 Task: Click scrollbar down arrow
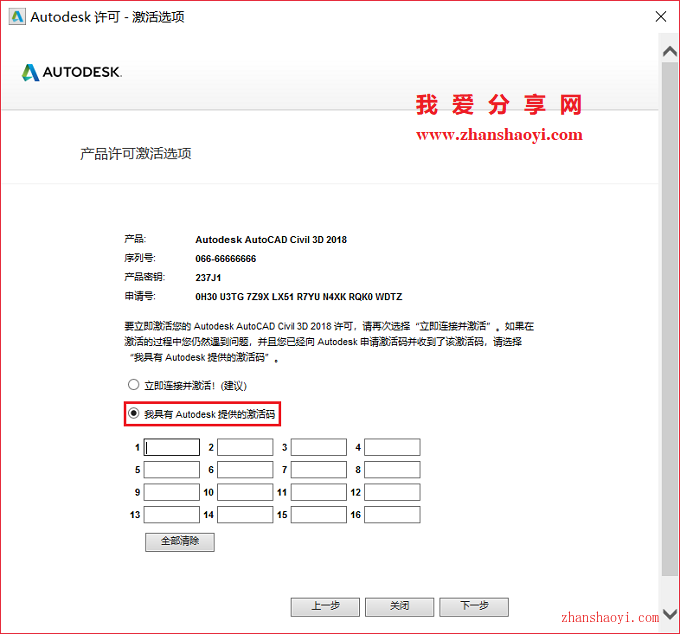click(670, 614)
